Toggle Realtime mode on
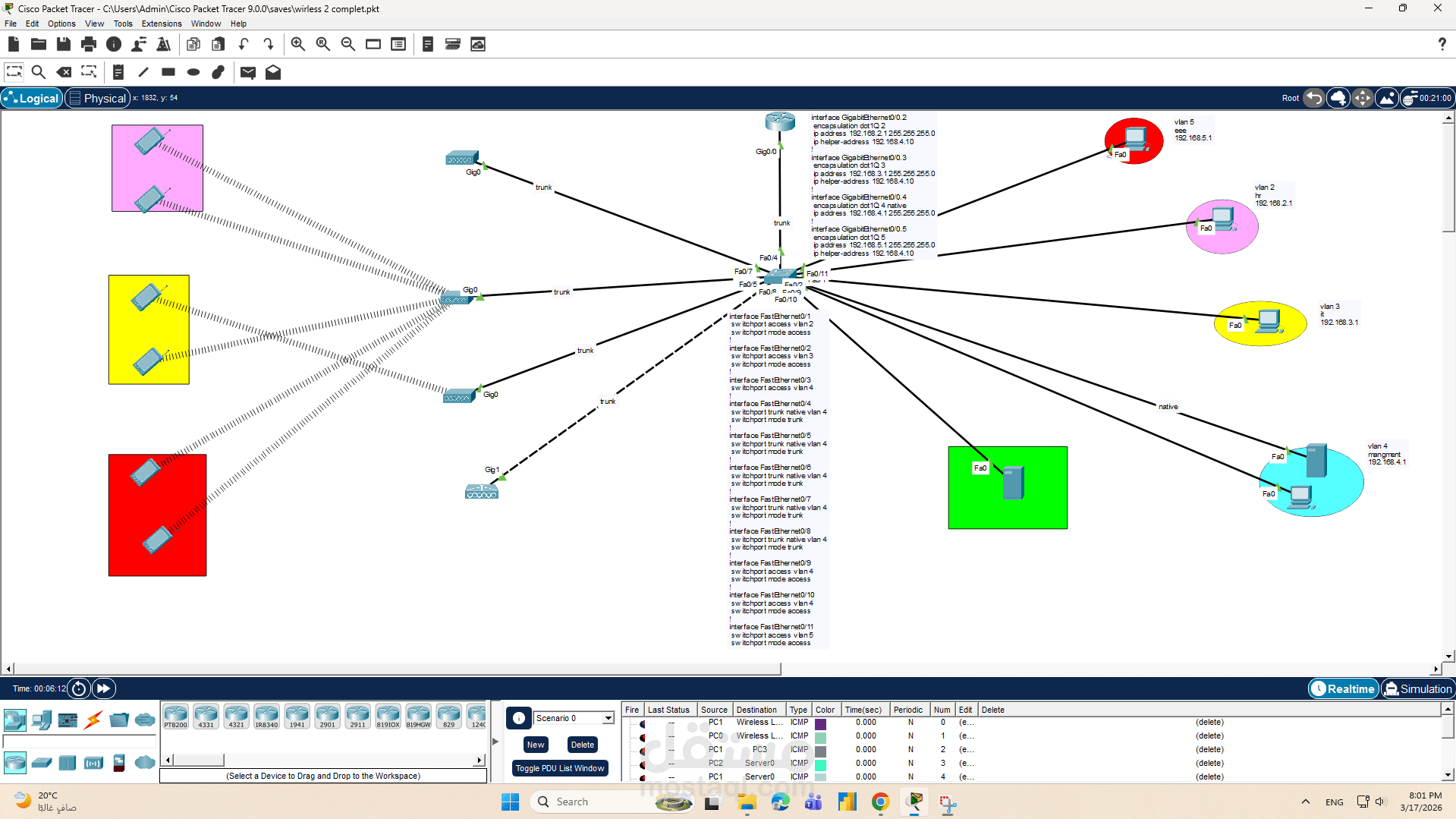Image resolution: width=1456 pixels, height=819 pixels. coord(1342,688)
